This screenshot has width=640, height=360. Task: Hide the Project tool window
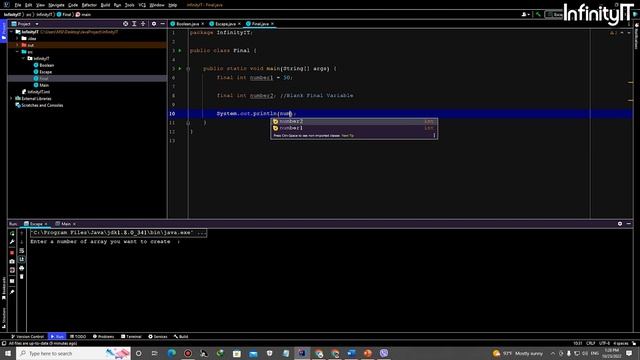click(x=162, y=24)
